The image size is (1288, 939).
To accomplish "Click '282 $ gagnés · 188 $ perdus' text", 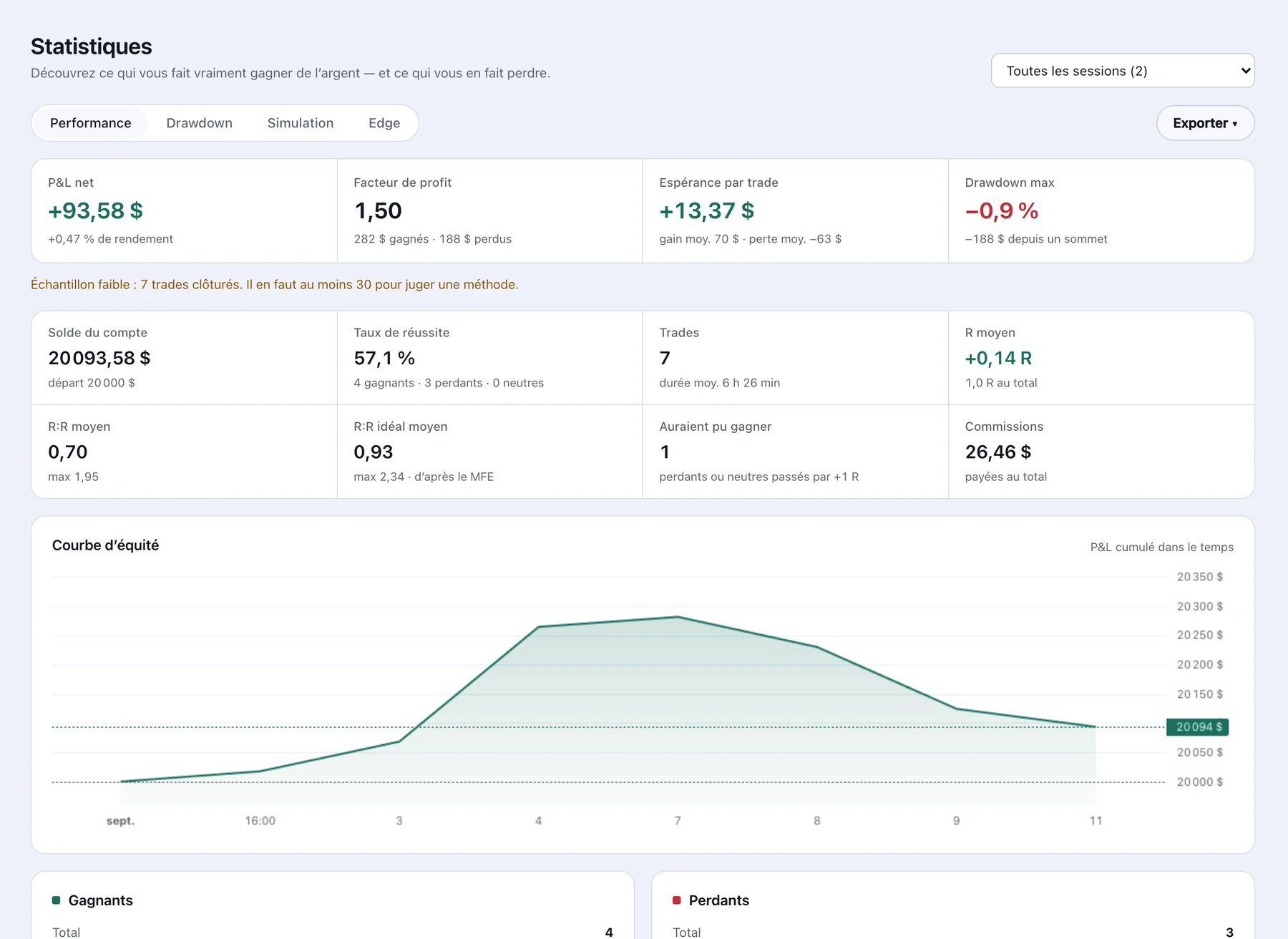I will (x=432, y=239).
